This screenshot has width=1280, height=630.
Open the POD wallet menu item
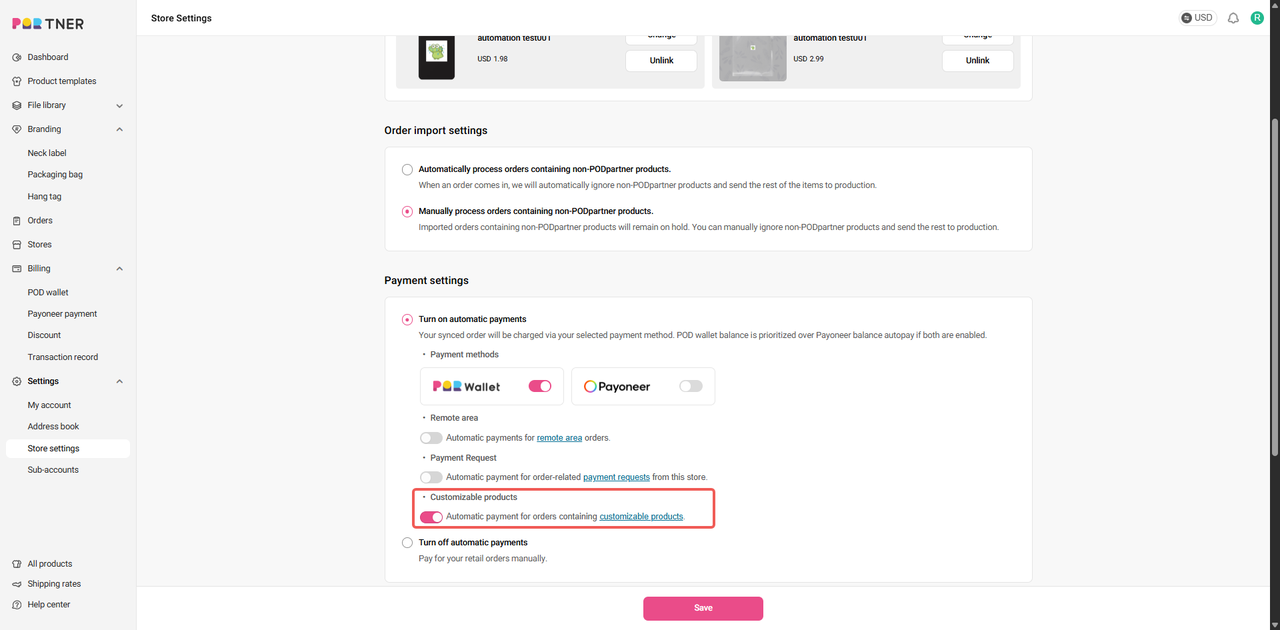(x=48, y=293)
